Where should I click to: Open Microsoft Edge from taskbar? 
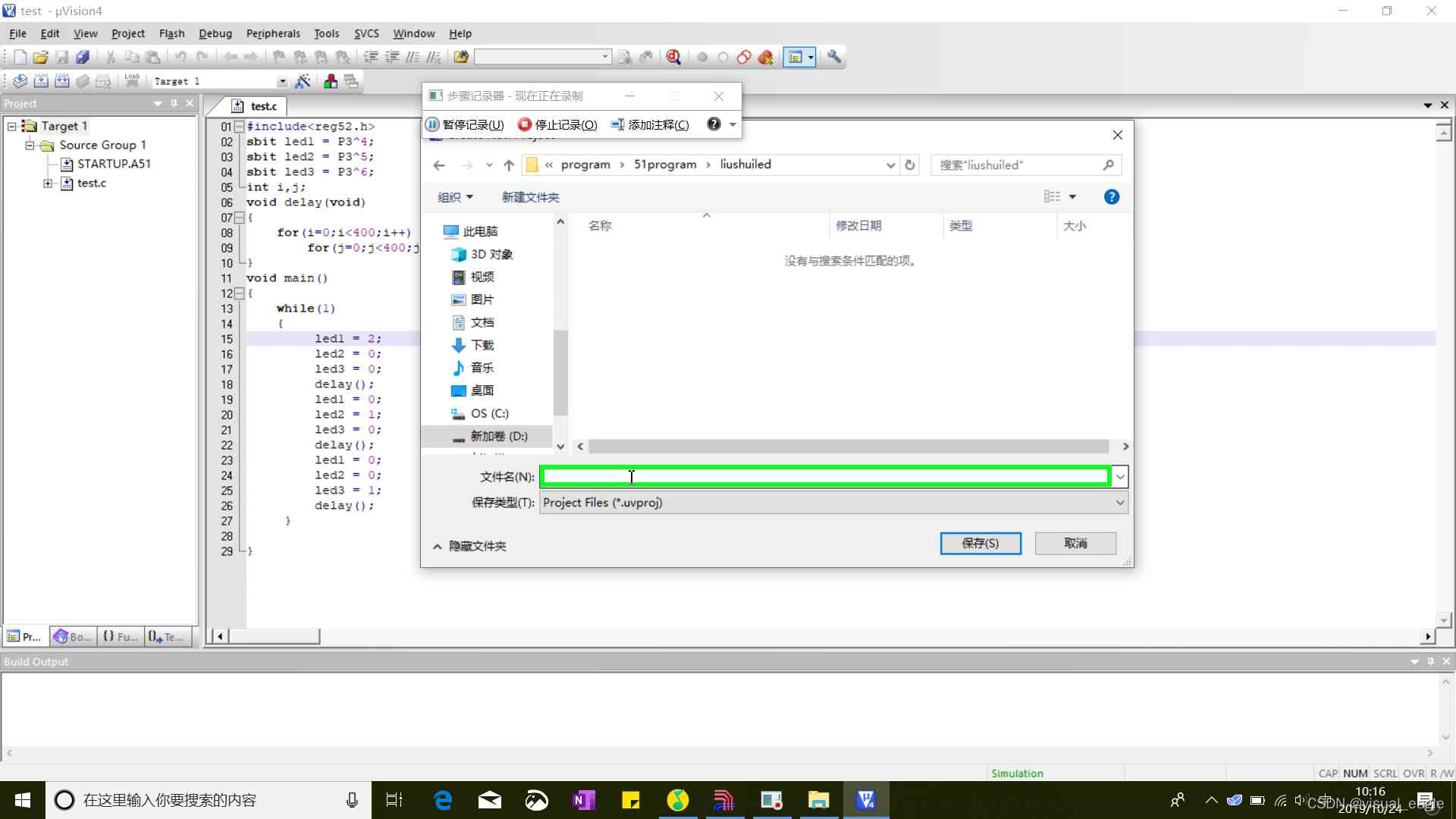443,800
